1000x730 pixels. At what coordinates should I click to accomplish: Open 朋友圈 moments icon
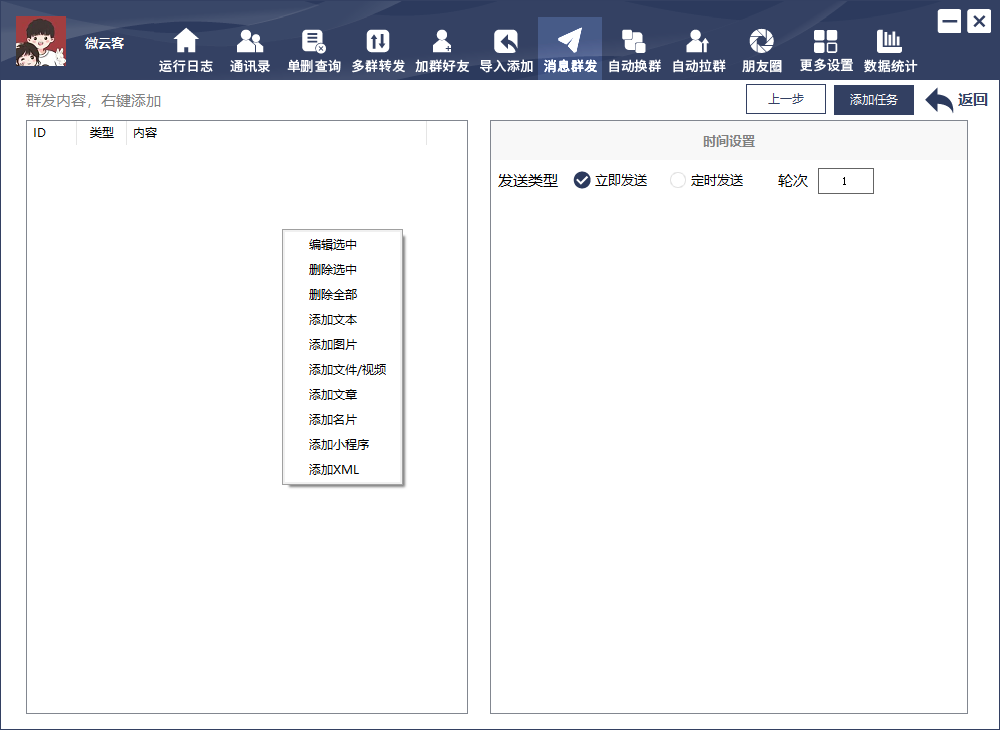[762, 42]
